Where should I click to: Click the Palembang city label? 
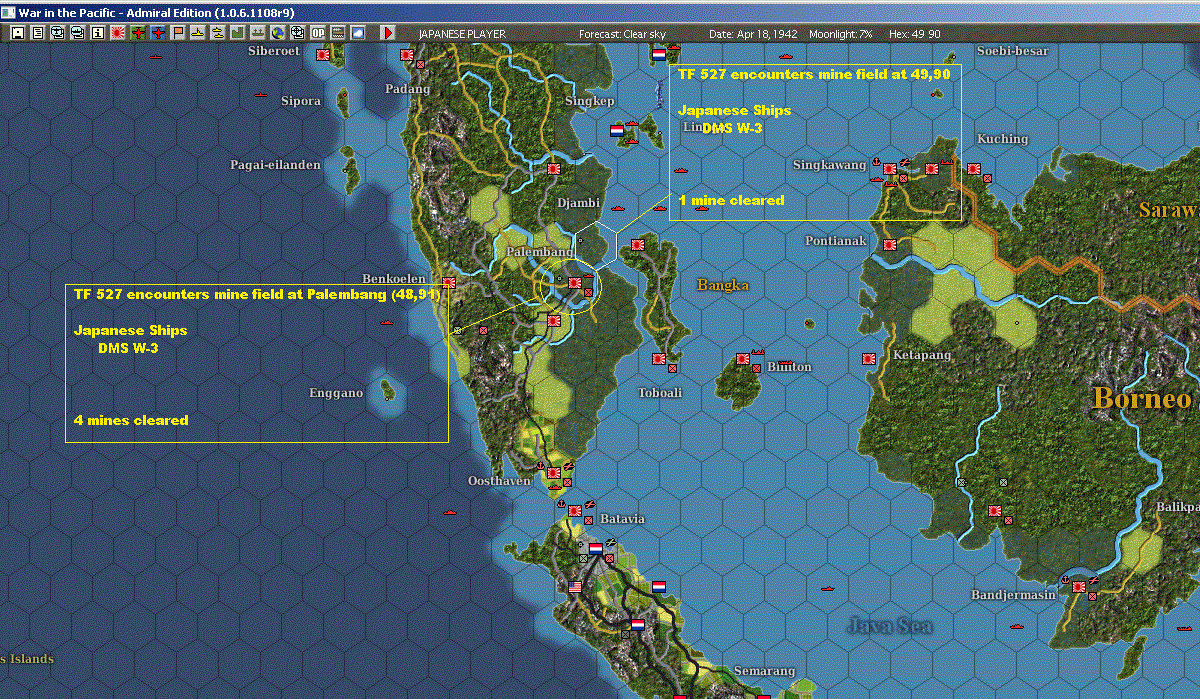tap(540, 252)
